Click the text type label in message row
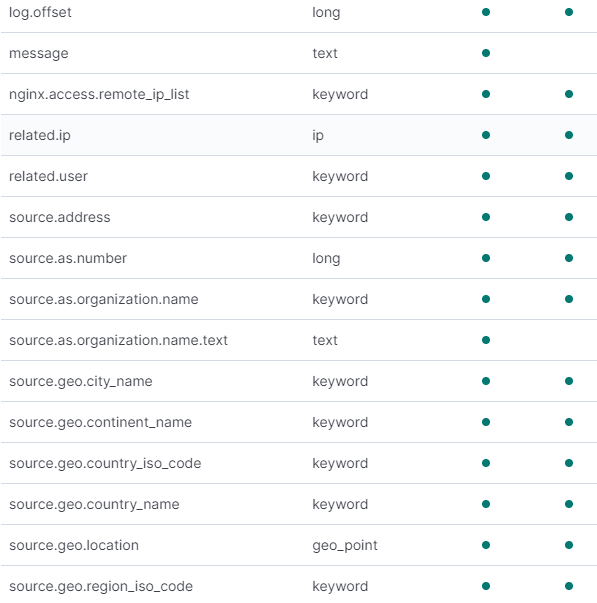597x603 pixels. tap(325, 53)
